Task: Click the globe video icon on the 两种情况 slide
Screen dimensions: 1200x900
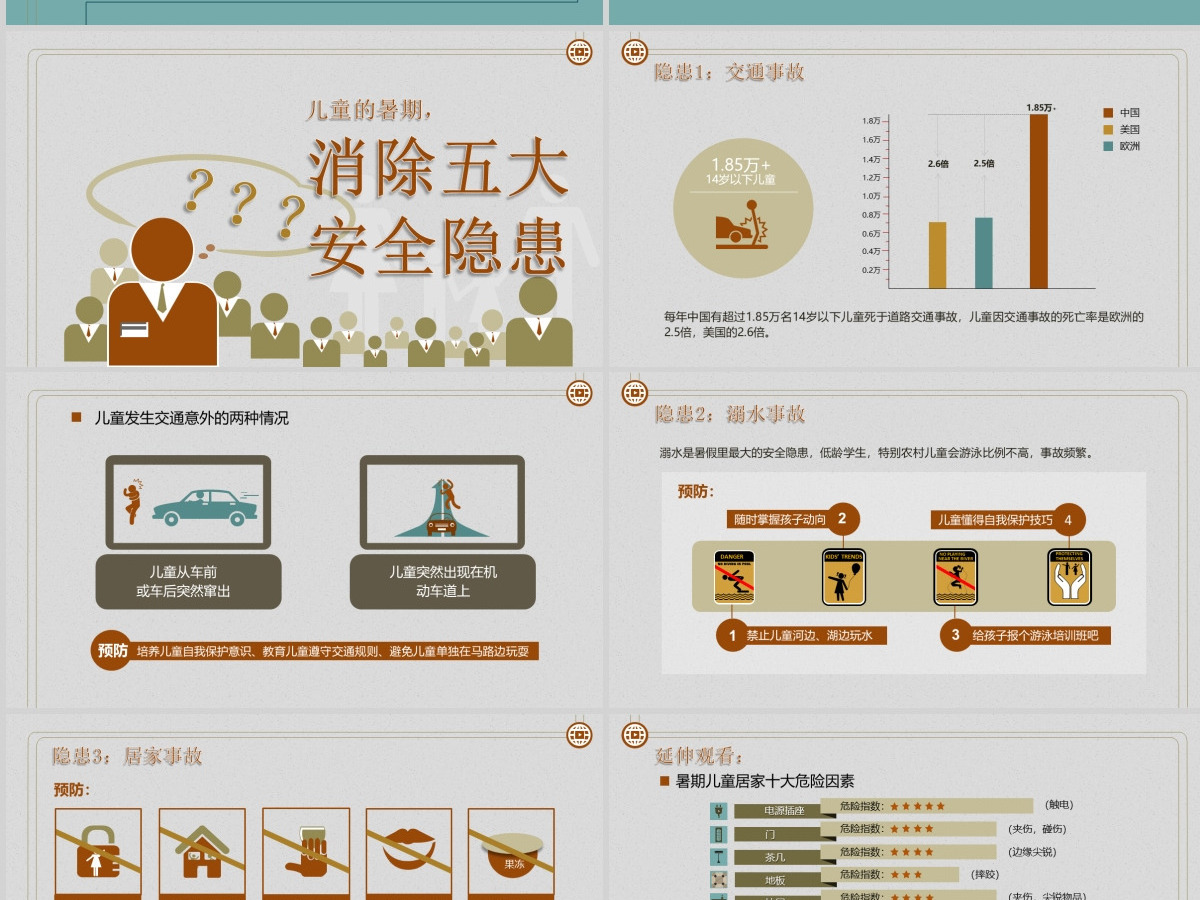Action: tap(579, 393)
